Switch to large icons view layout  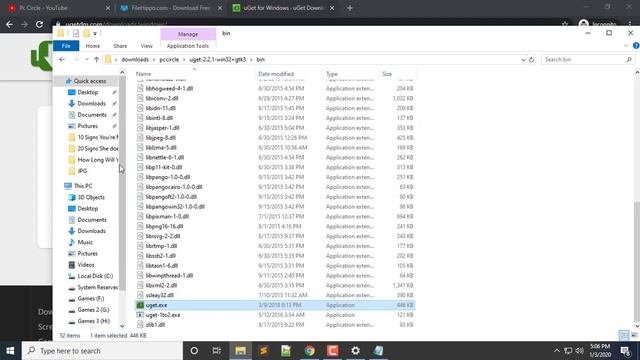pyautogui.click(x=634, y=335)
